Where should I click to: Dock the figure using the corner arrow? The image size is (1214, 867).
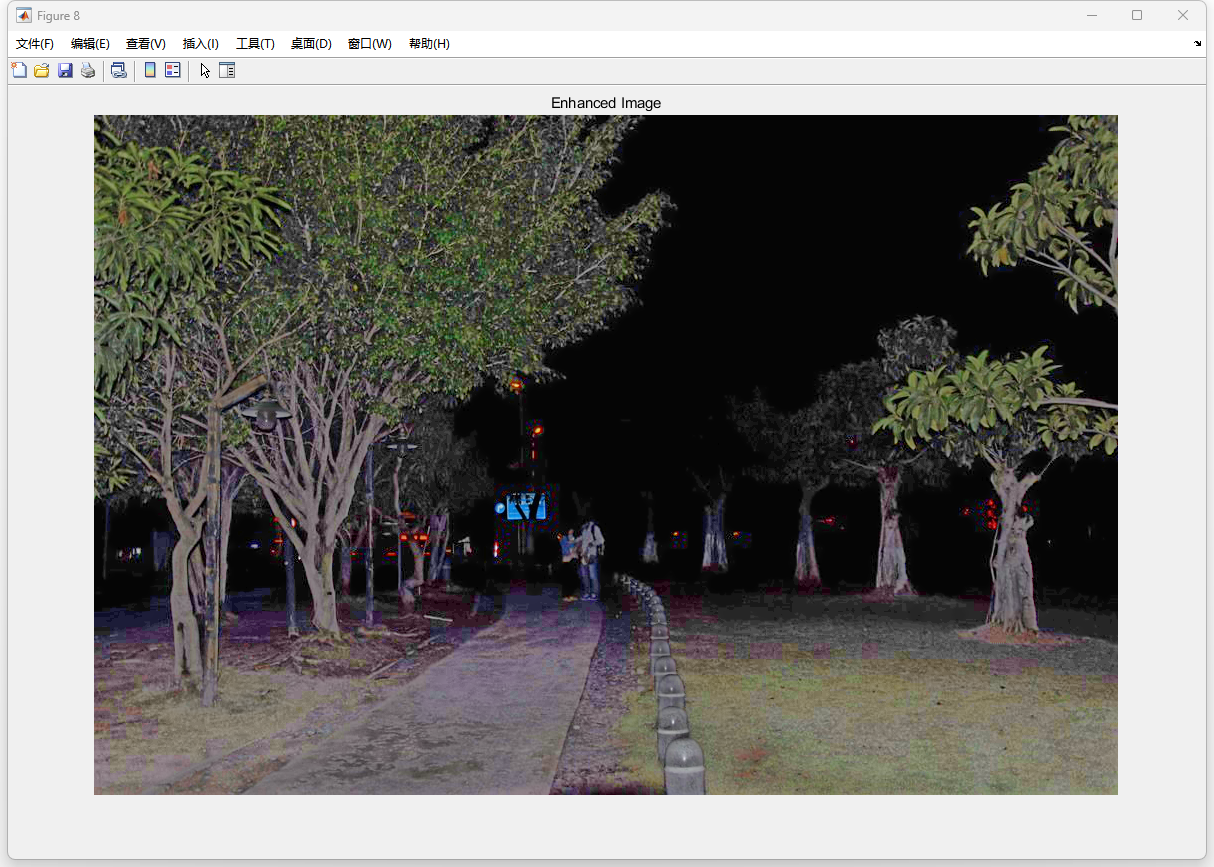(x=1197, y=44)
